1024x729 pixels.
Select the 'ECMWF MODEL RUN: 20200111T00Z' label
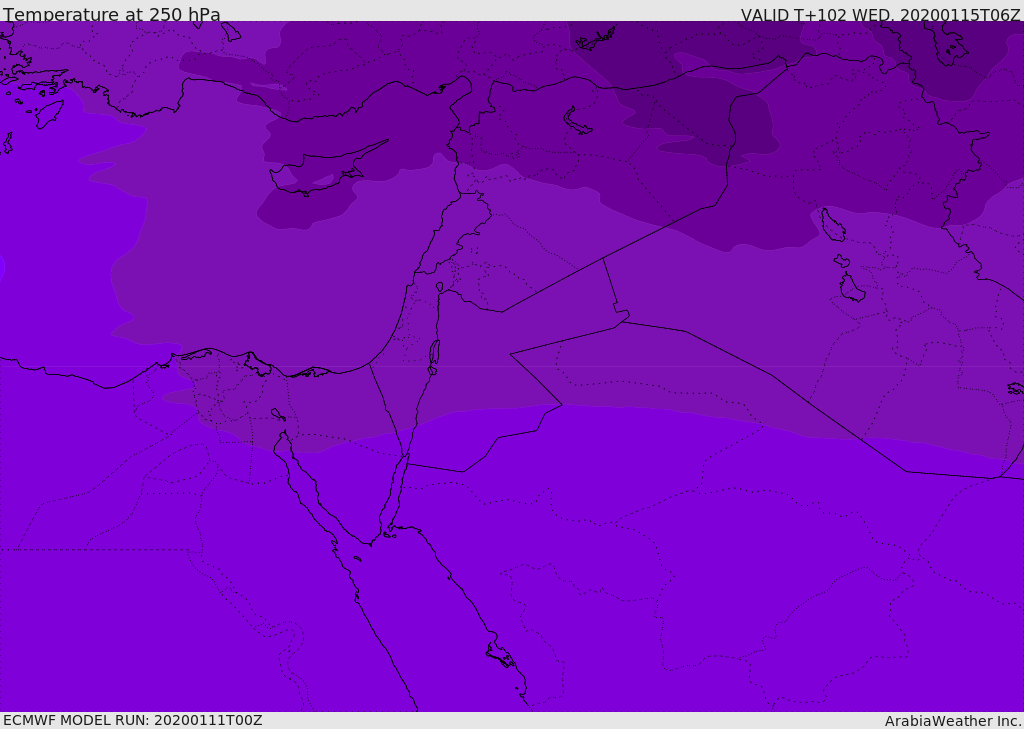tap(133, 720)
